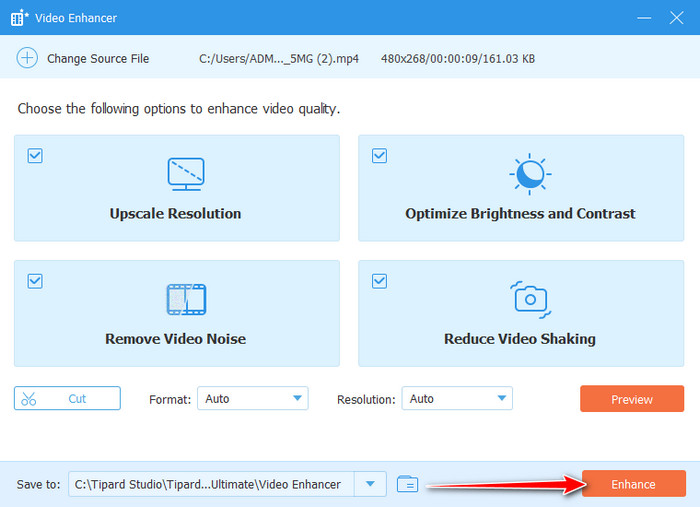Click the Upscale Resolution monitor icon
The height and width of the screenshot is (507, 700).
point(186,174)
